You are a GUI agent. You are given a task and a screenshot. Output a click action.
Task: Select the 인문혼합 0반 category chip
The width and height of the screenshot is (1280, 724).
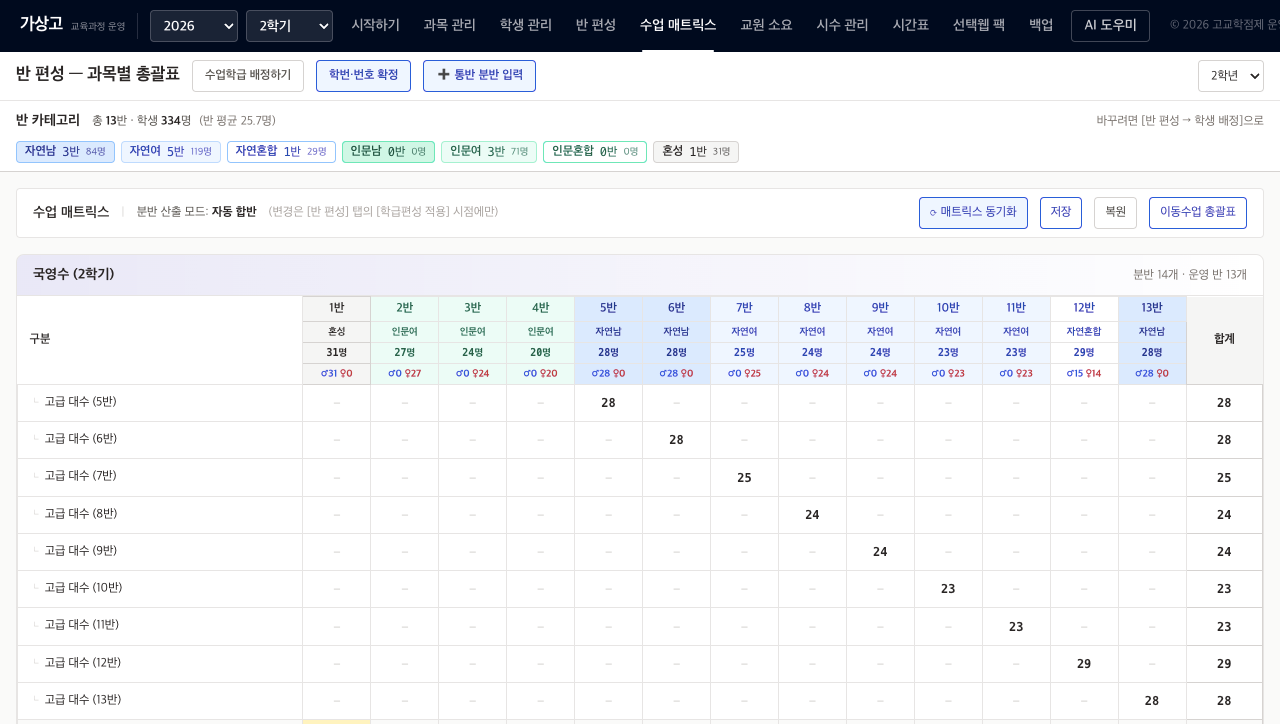pyautogui.click(x=595, y=152)
